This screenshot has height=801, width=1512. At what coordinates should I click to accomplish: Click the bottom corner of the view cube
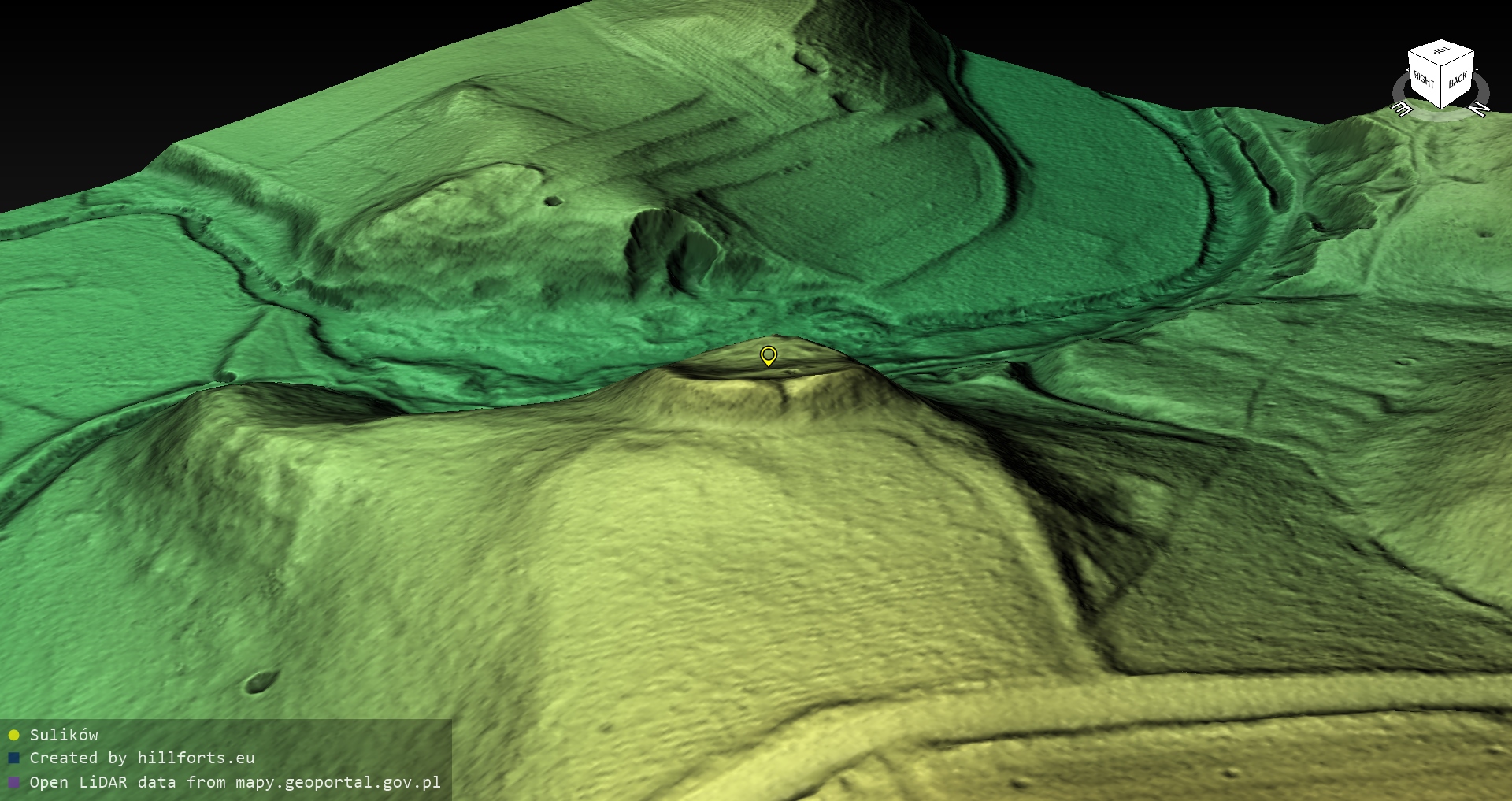coord(1441,107)
